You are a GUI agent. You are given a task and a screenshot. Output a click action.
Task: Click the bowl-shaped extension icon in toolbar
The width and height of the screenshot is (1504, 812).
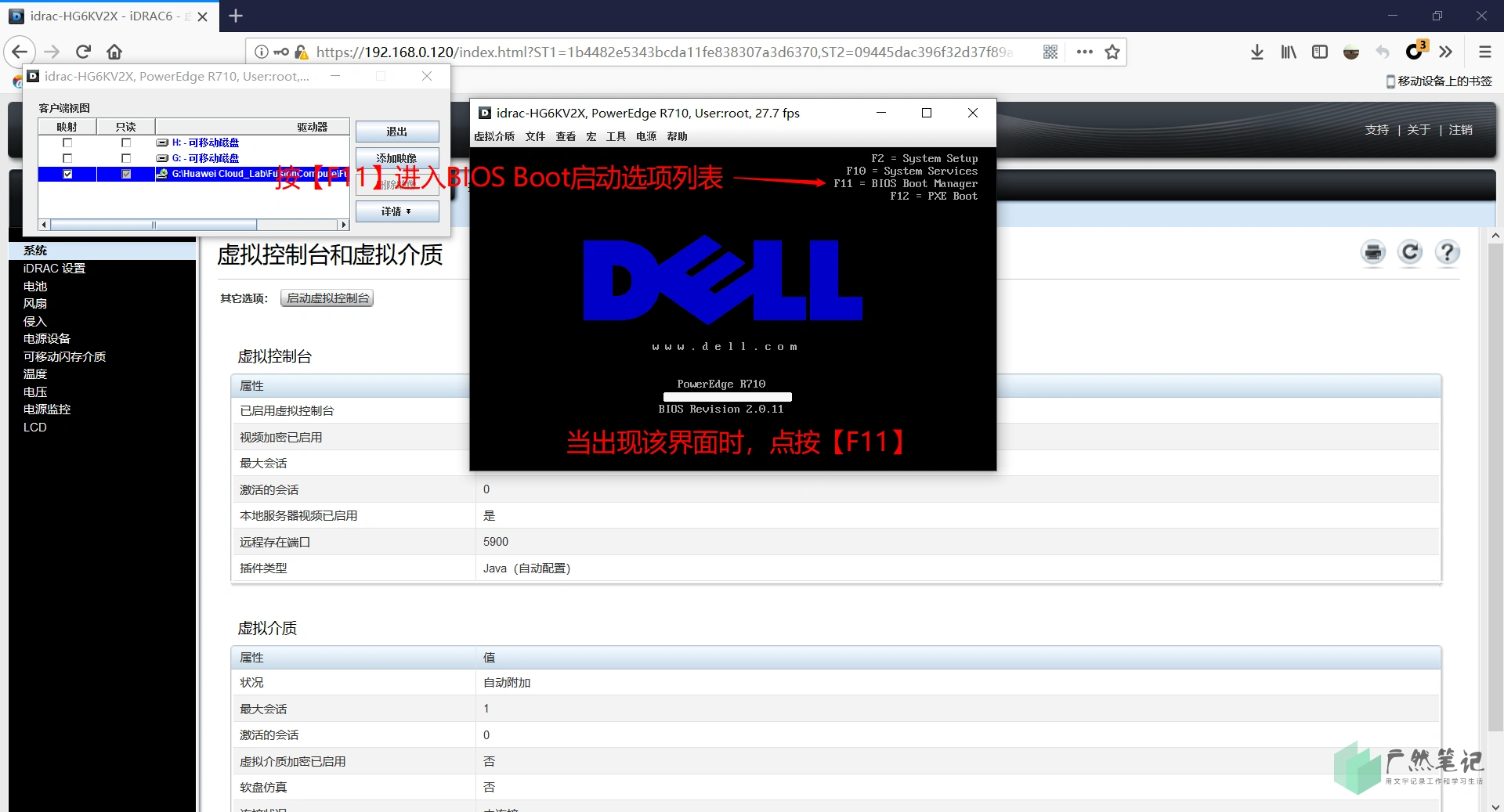(1351, 52)
